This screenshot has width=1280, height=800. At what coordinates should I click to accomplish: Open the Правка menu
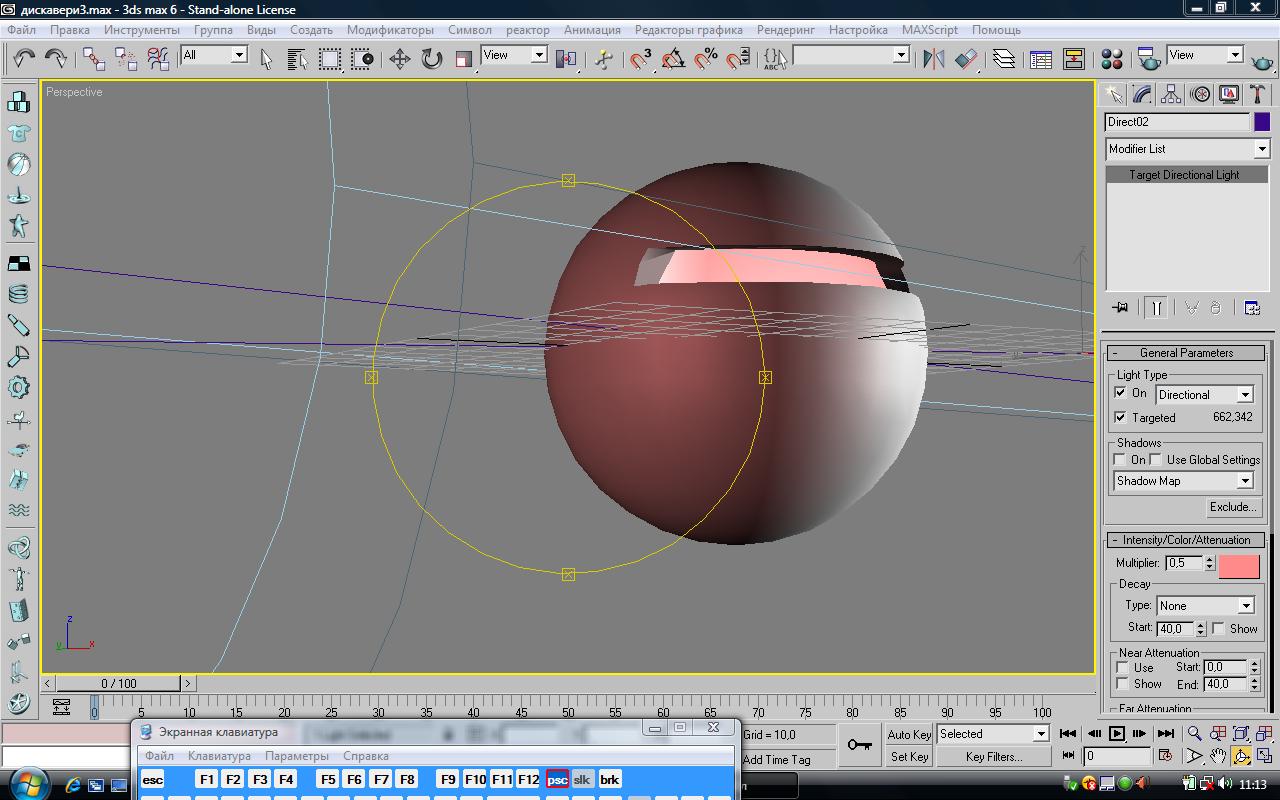70,30
